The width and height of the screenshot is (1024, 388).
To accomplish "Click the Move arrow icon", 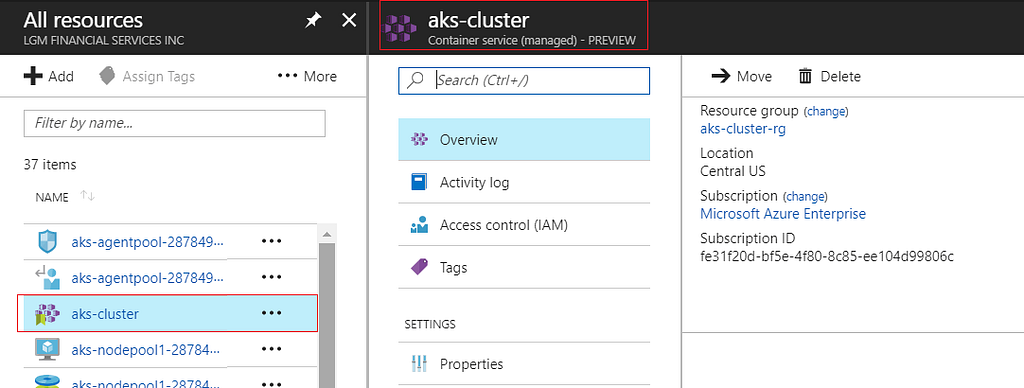I will tap(720, 76).
